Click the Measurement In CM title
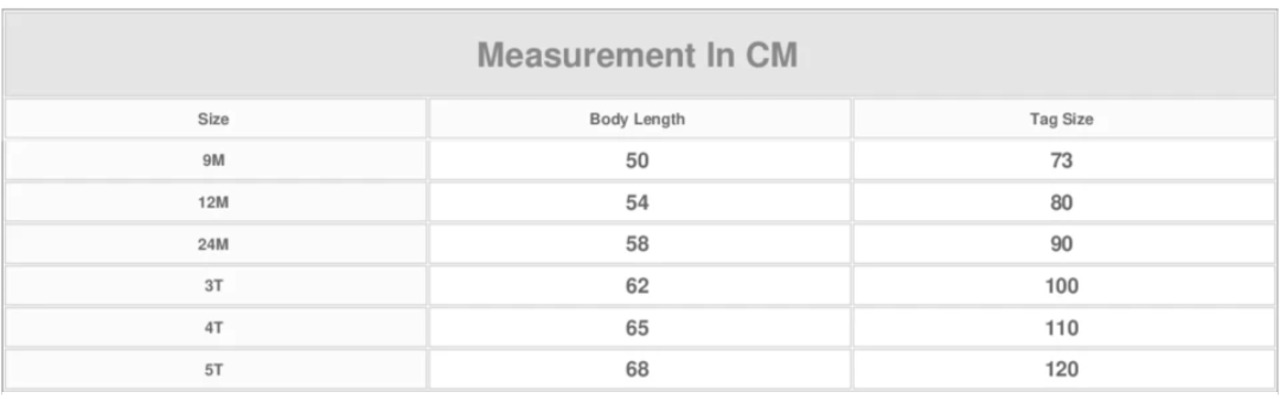Viewport: 1280px width, 399px height. point(637,55)
